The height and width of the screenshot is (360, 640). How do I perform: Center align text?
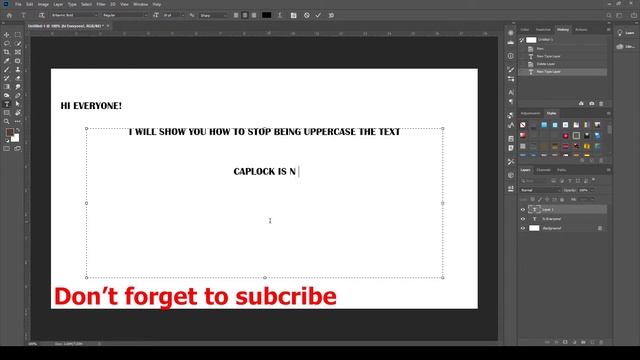[x=245, y=16]
